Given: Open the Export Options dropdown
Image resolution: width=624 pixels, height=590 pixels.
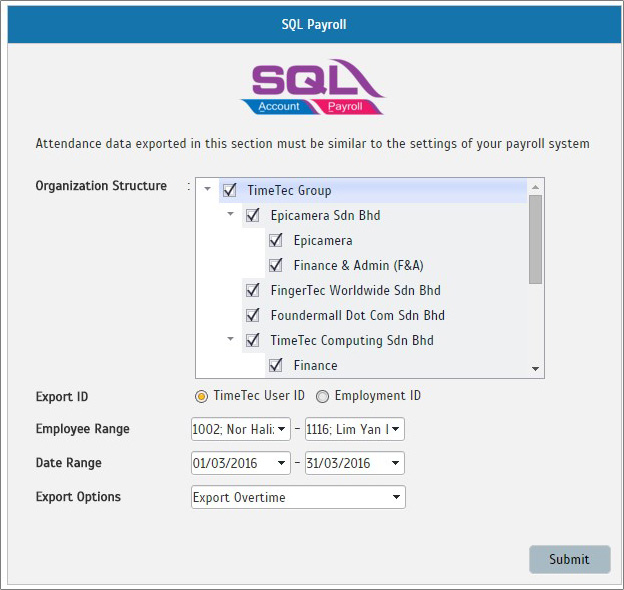Looking at the screenshot, I should tap(298, 497).
